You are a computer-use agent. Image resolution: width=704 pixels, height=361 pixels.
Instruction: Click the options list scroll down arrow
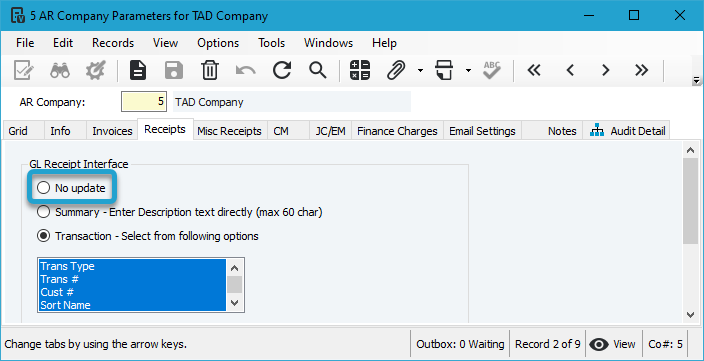[x=234, y=303]
